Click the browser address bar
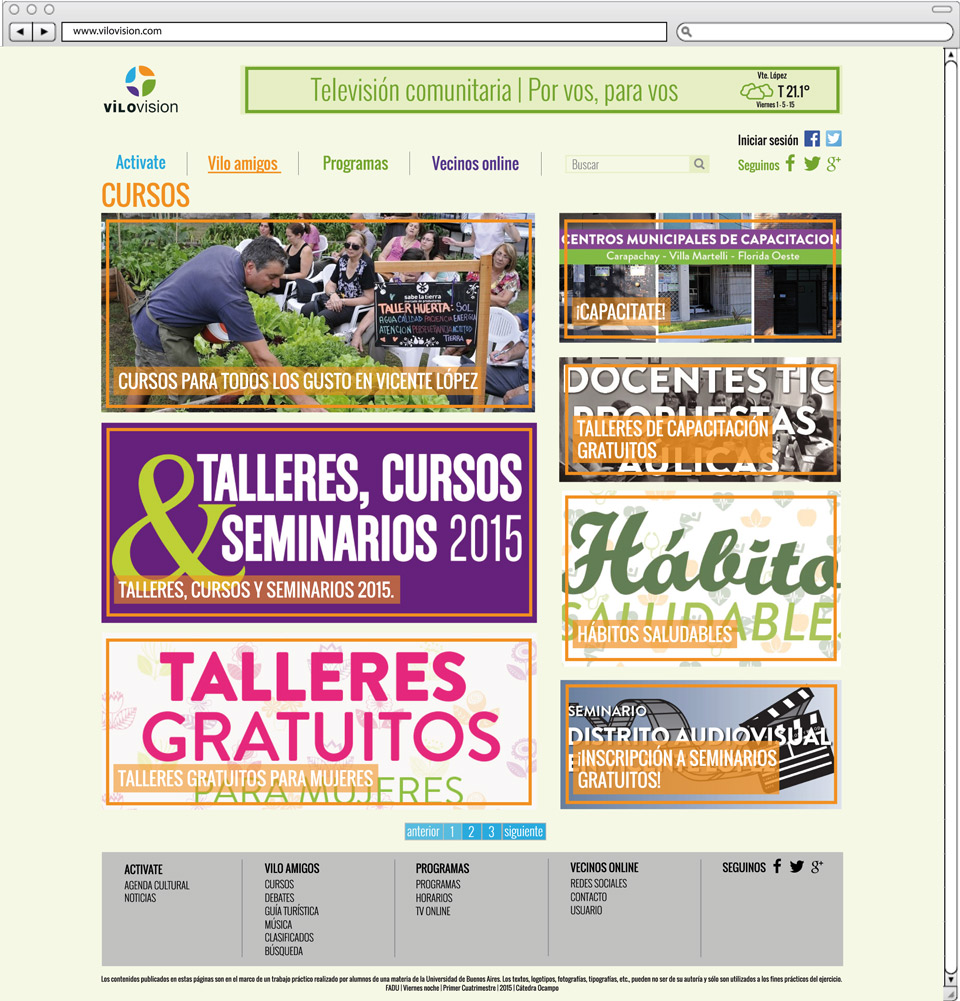960x1001 pixels. [364, 31]
